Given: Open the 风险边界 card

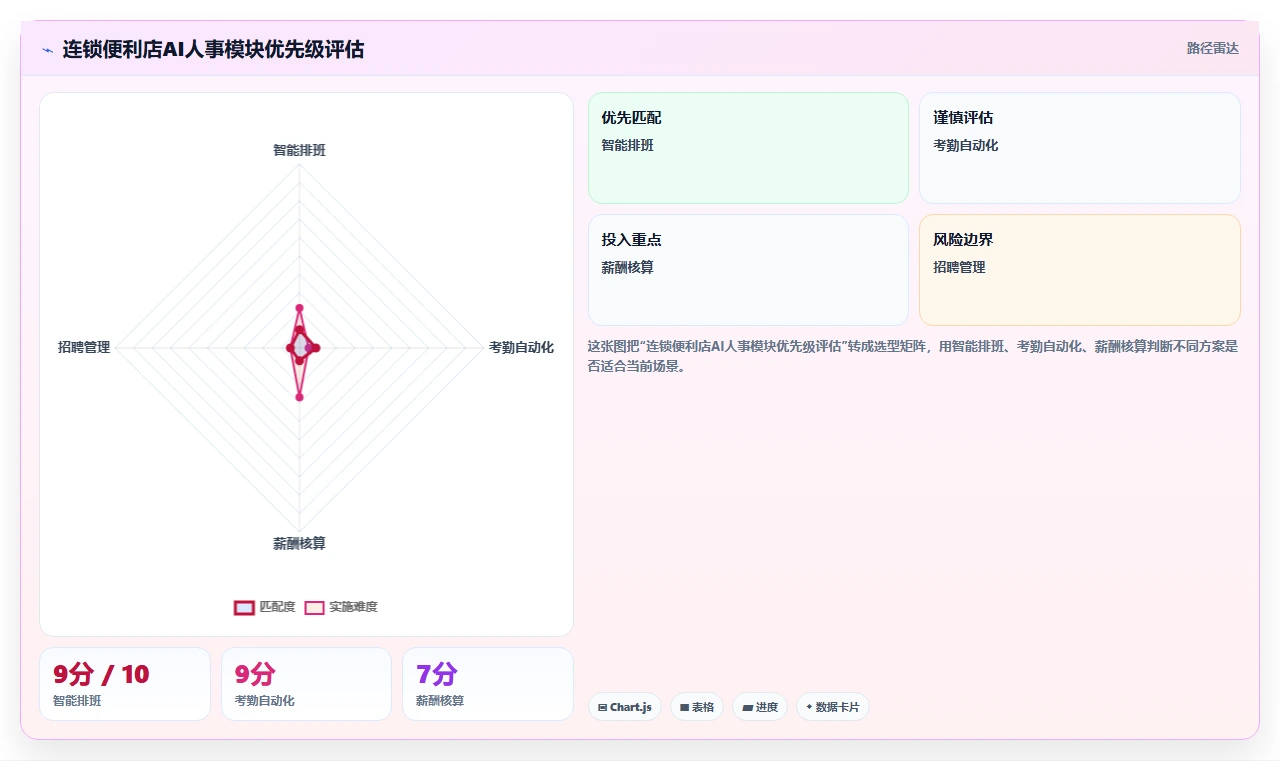Looking at the screenshot, I should 1080,270.
